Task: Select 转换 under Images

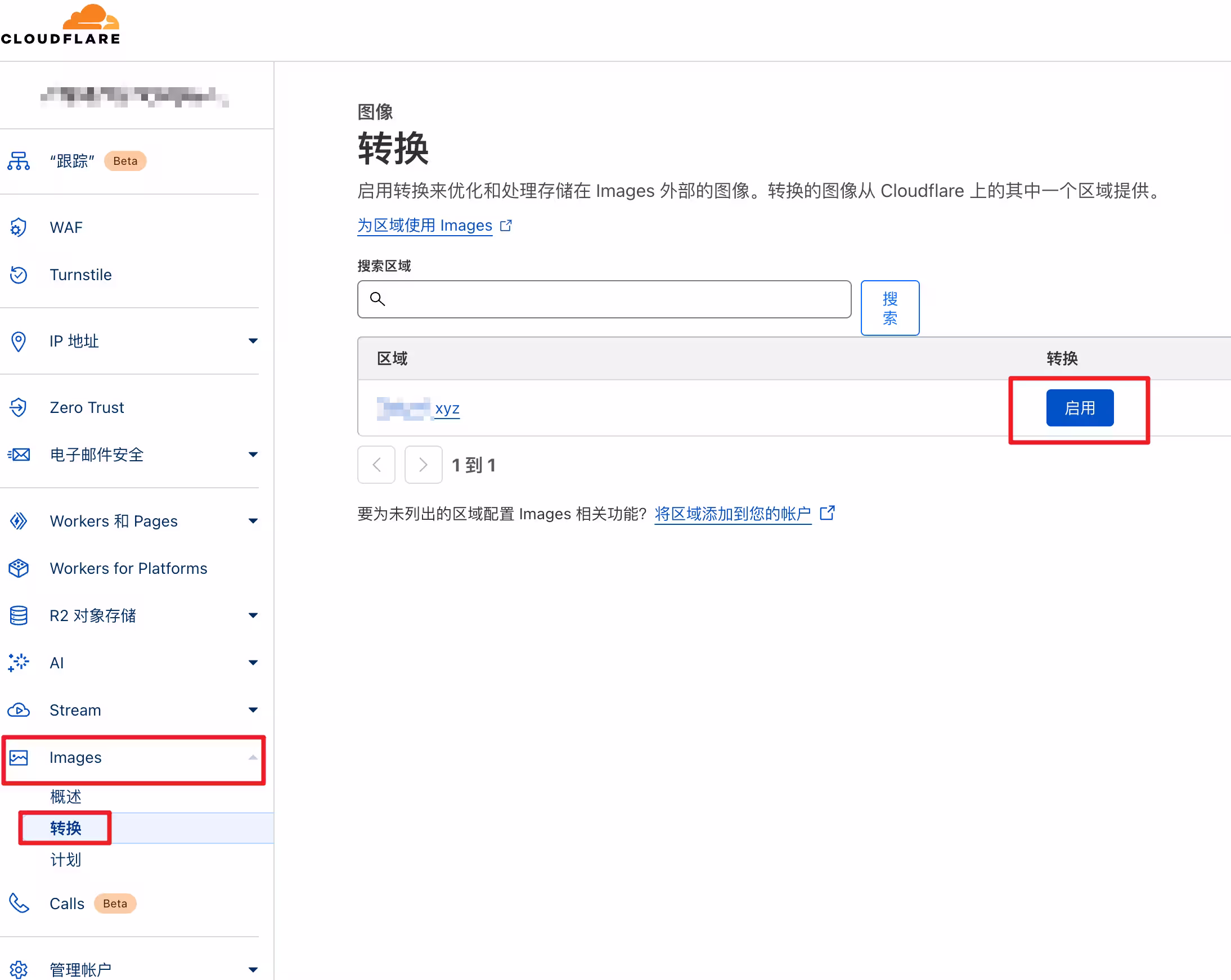Action: click(x=66, y=828)
